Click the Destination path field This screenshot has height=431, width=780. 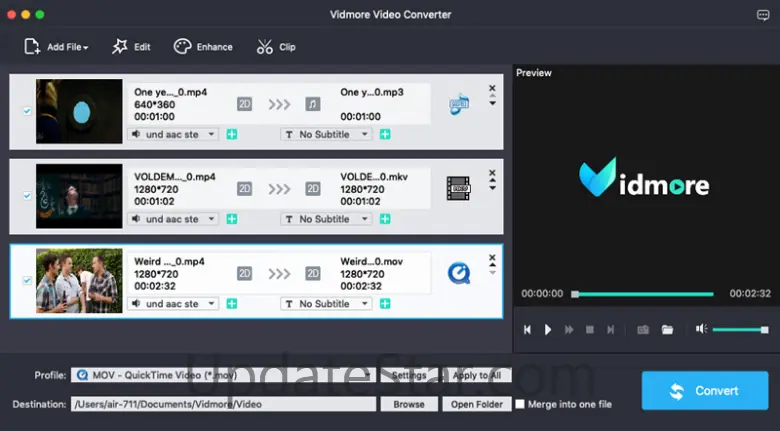pyautogui.click(x=223, y=404)
